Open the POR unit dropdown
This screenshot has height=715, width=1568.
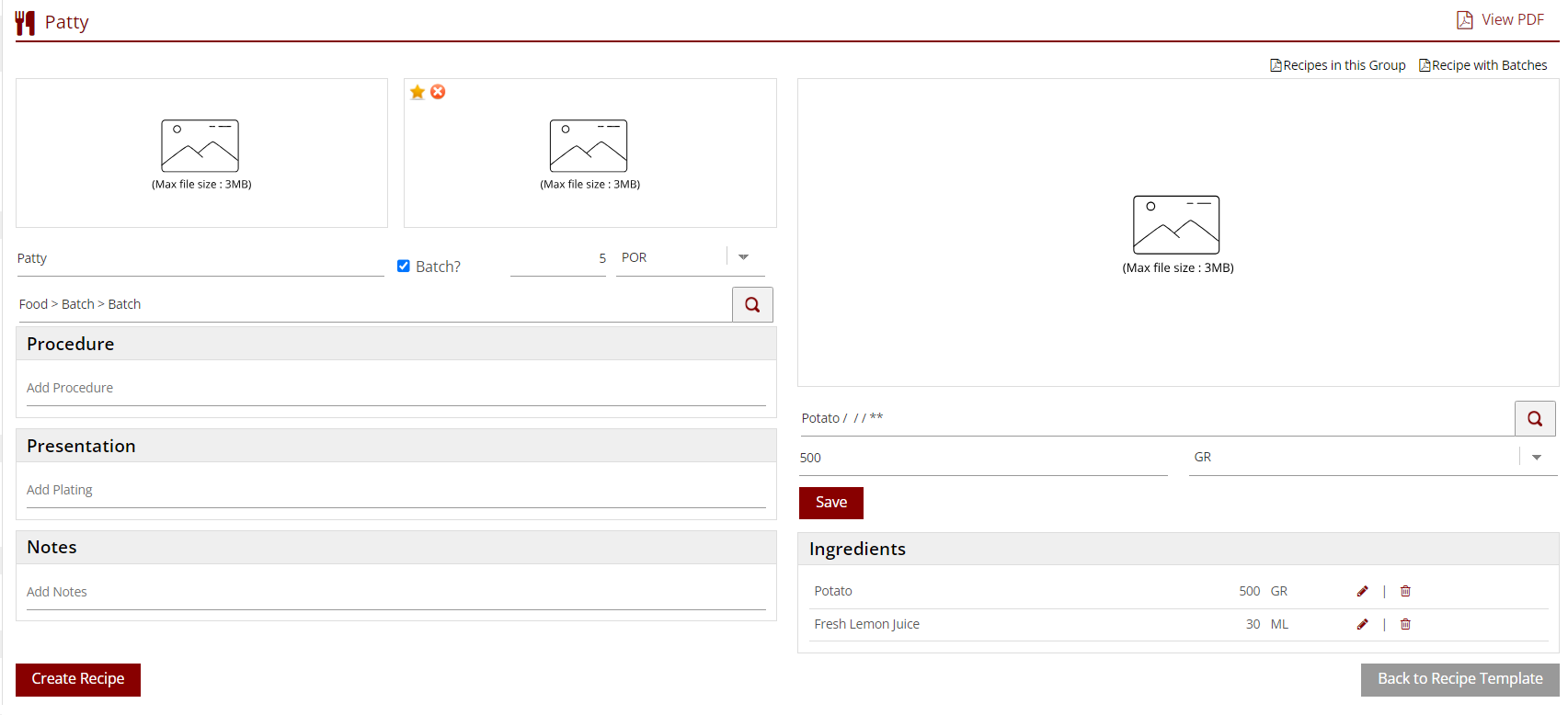(x=743, y=257)
